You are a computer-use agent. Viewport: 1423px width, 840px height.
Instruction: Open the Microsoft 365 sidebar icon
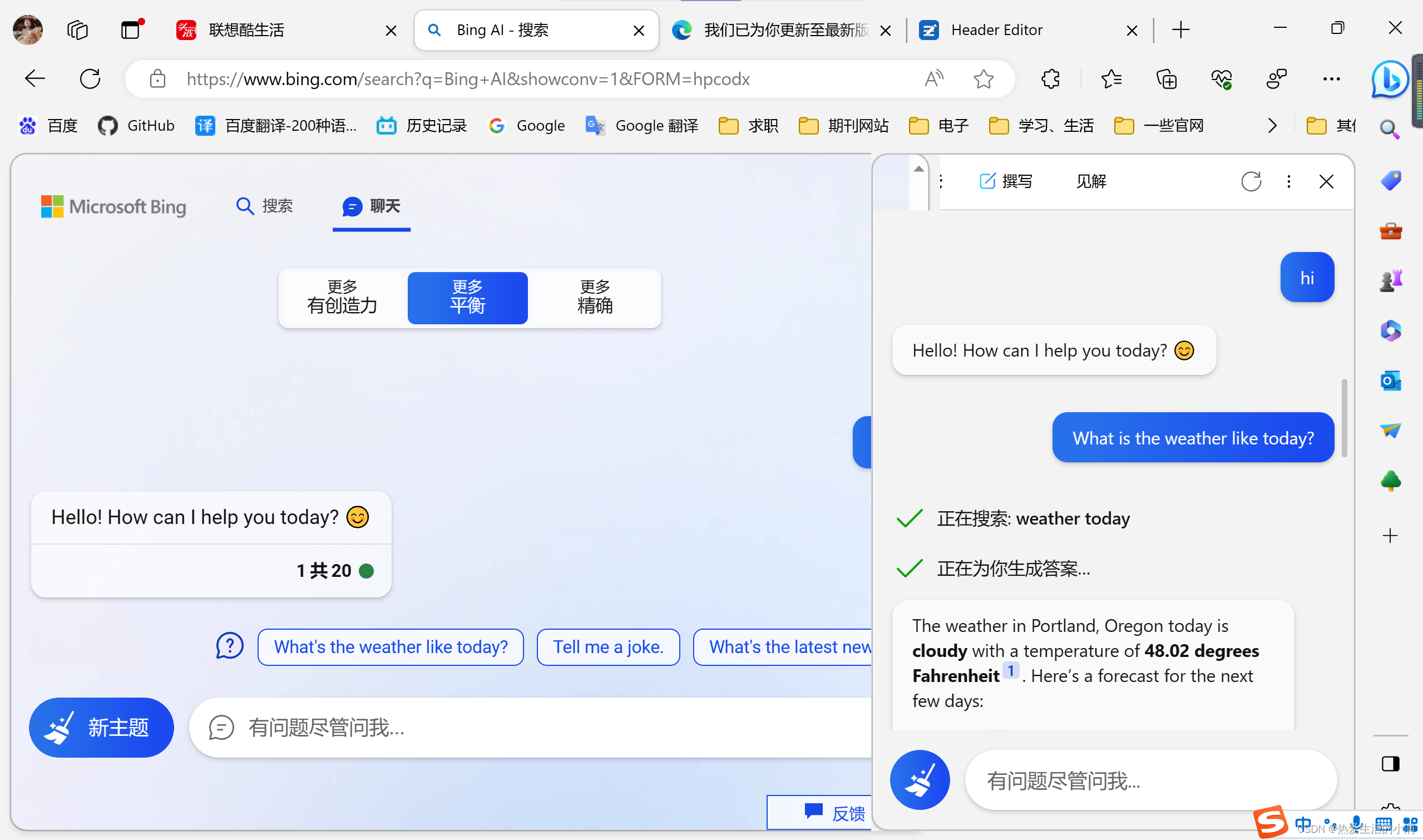(x=1391, y=330)
